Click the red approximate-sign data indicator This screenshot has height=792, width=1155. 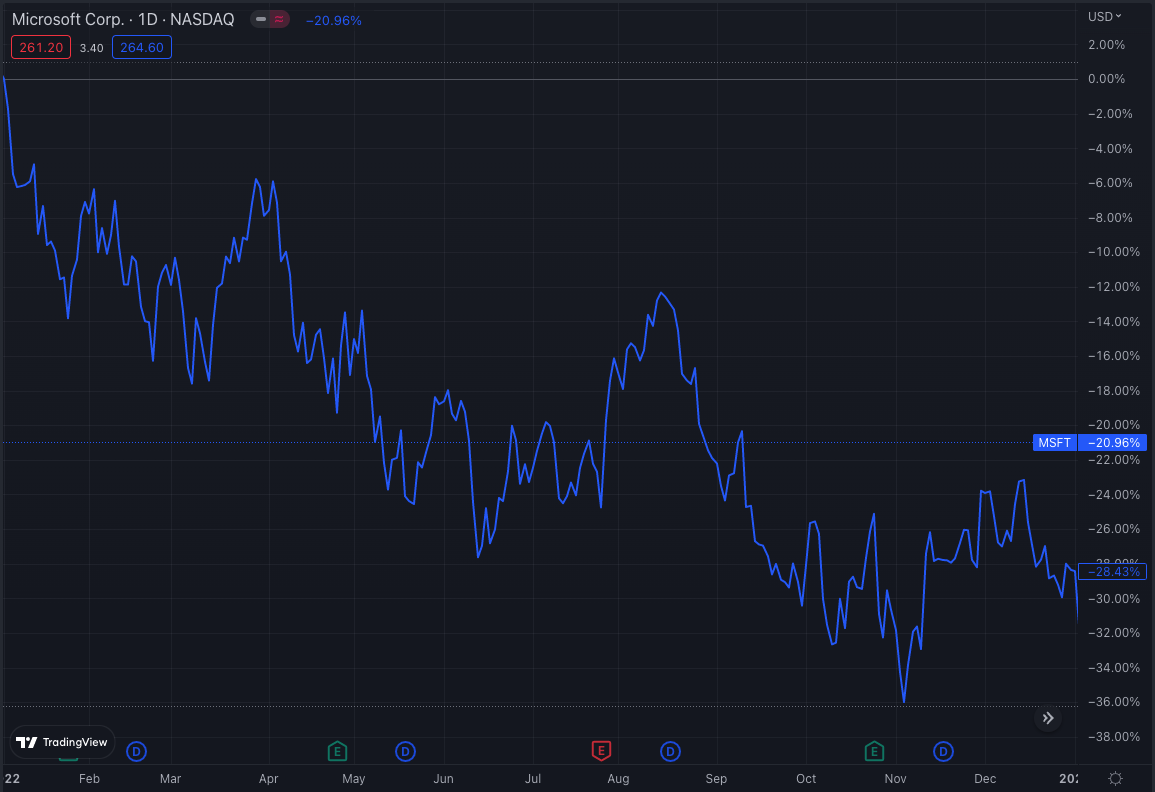(279, 19)
